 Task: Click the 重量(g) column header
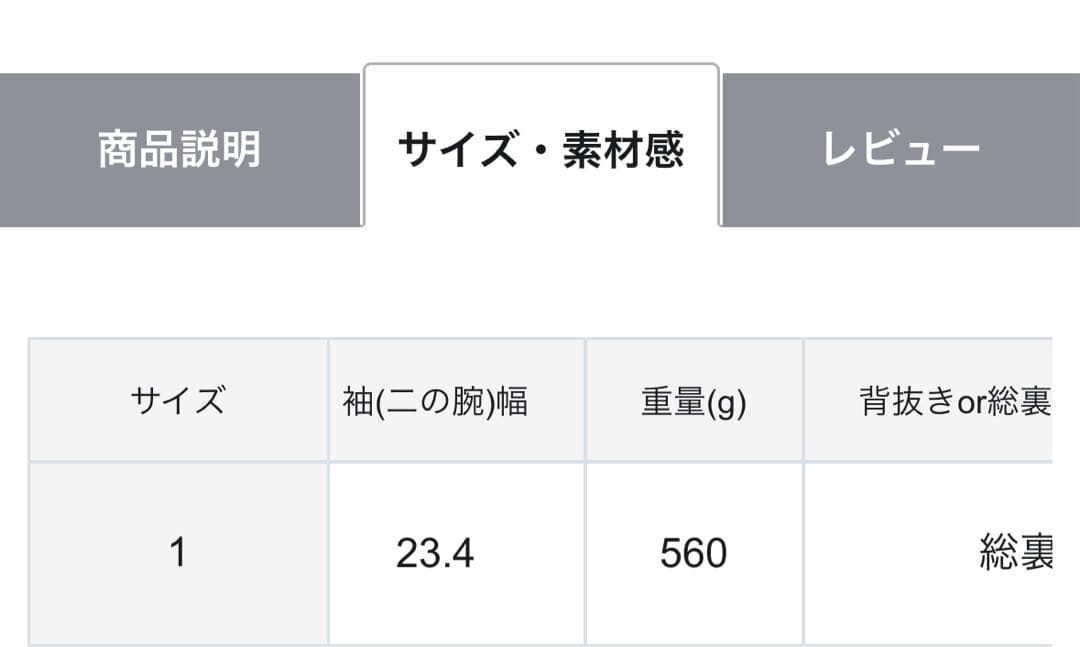click(693, 399)
